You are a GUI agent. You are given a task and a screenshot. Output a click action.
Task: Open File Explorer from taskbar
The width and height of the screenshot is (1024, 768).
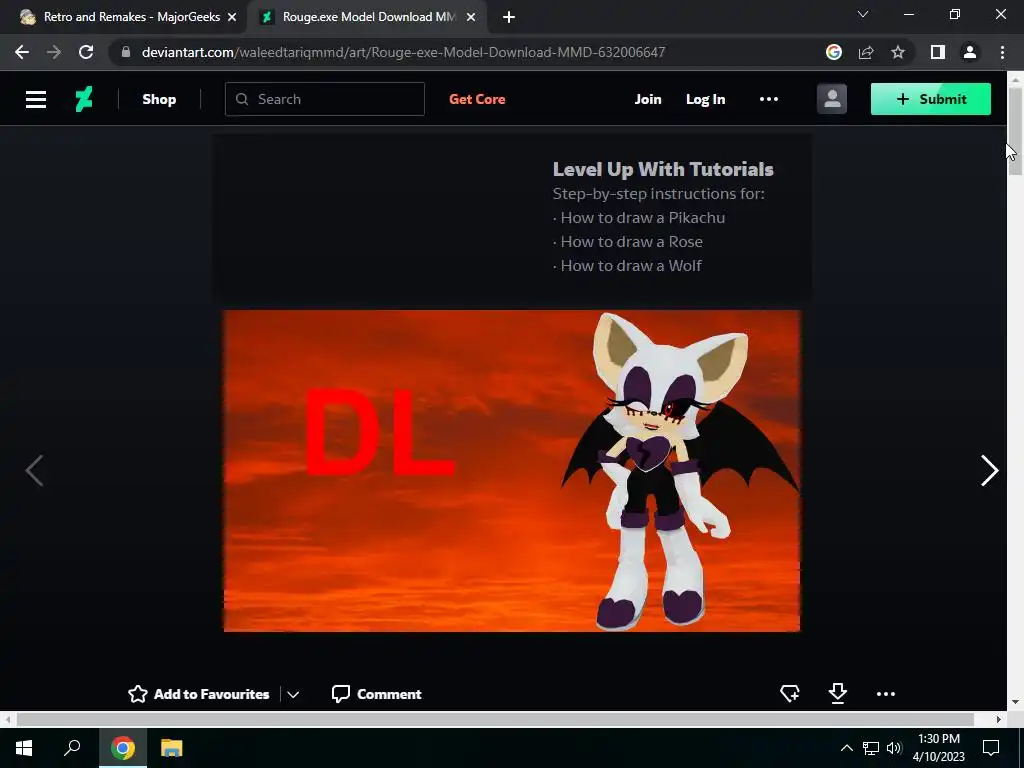coord(172,748)
